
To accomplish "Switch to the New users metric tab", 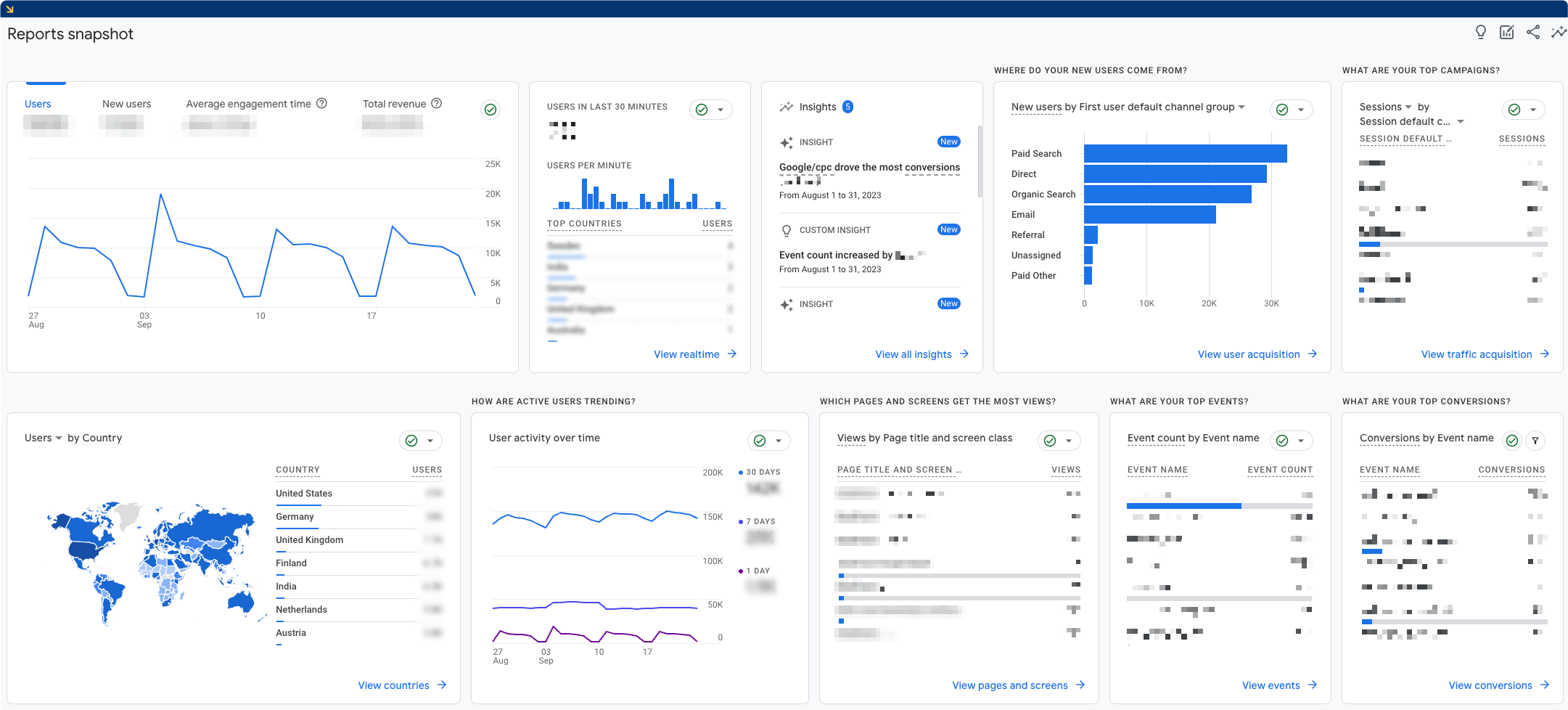I will [126, 104].
